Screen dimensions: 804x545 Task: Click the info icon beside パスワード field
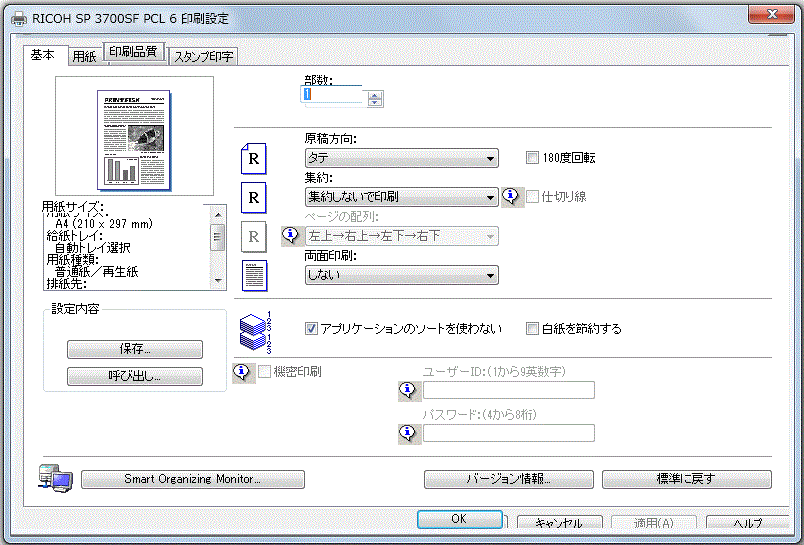coord(409,433)
